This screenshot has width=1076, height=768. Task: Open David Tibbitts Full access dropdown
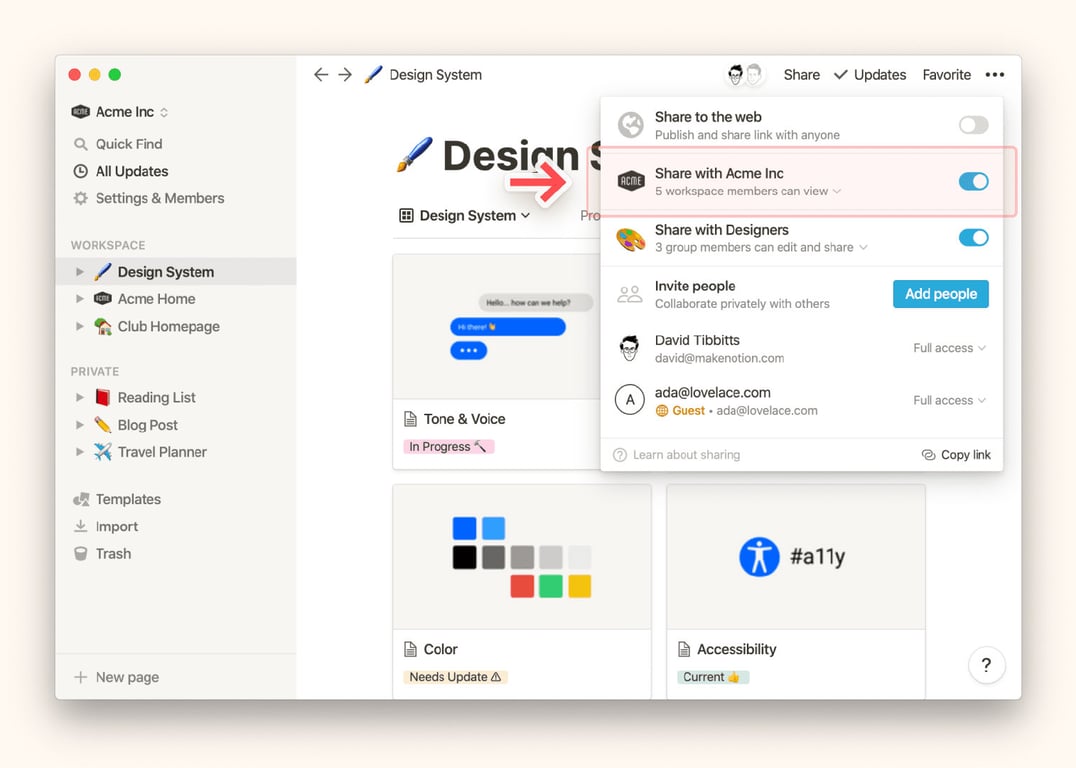(x=949, y=348)
